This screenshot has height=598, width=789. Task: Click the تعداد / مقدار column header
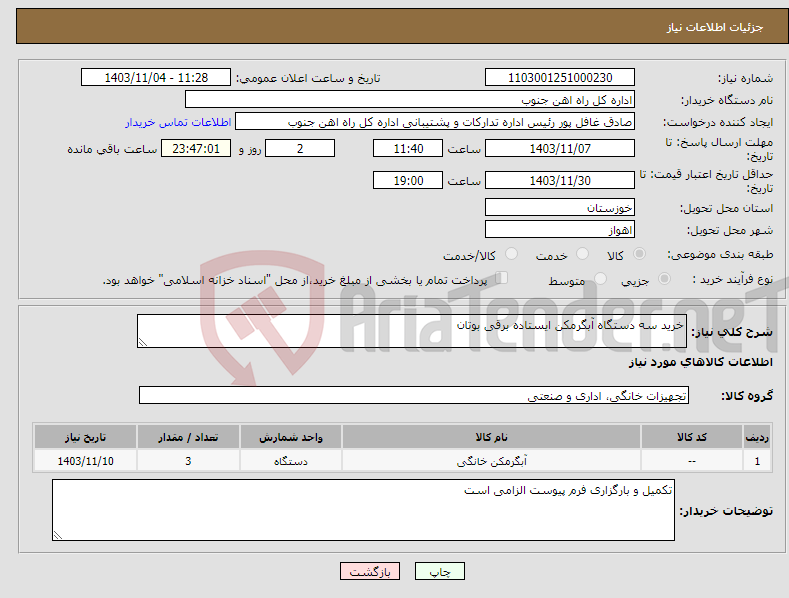tap(188, 437)
